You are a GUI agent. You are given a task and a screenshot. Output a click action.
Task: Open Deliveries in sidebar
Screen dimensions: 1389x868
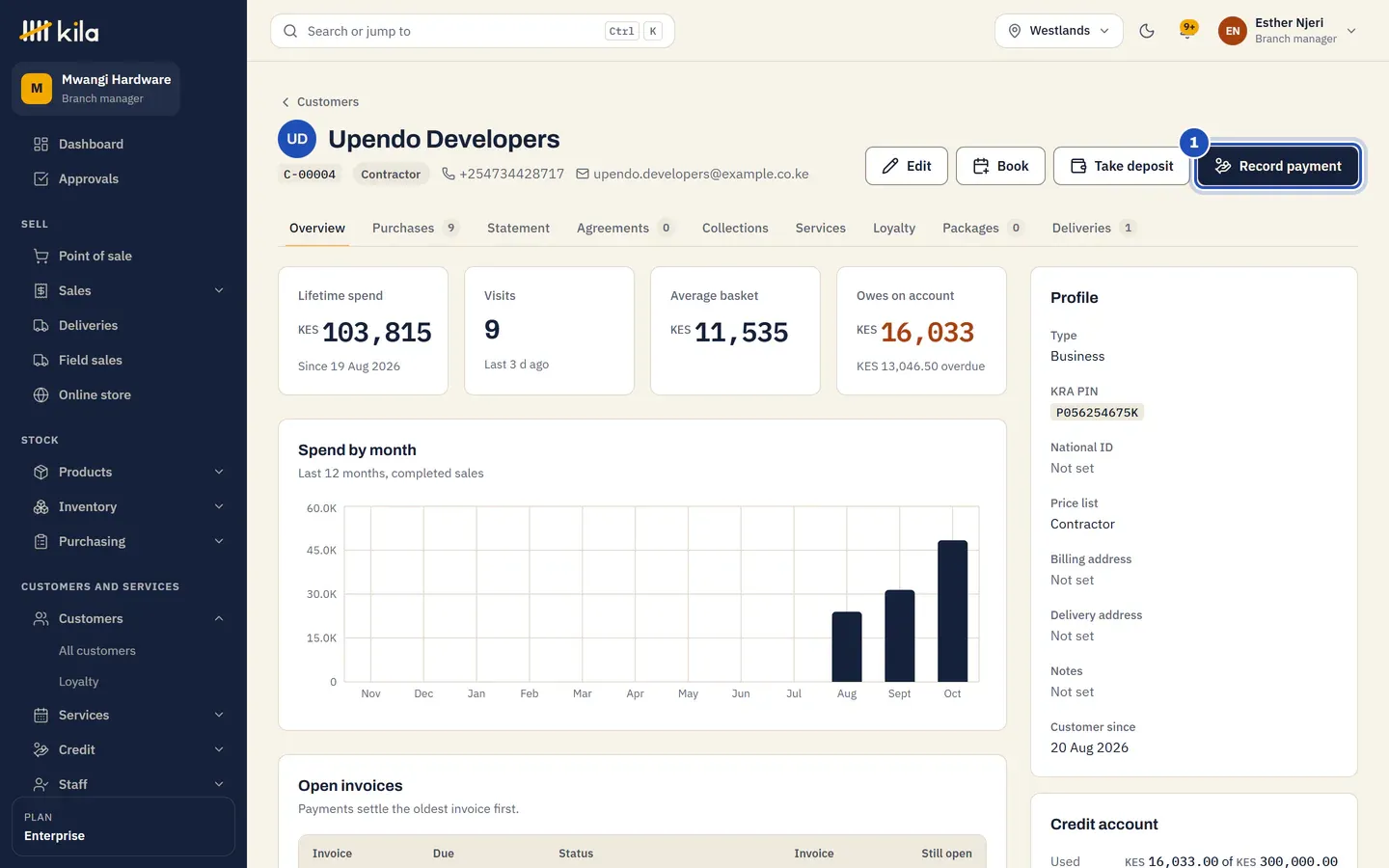pos(123,325)
